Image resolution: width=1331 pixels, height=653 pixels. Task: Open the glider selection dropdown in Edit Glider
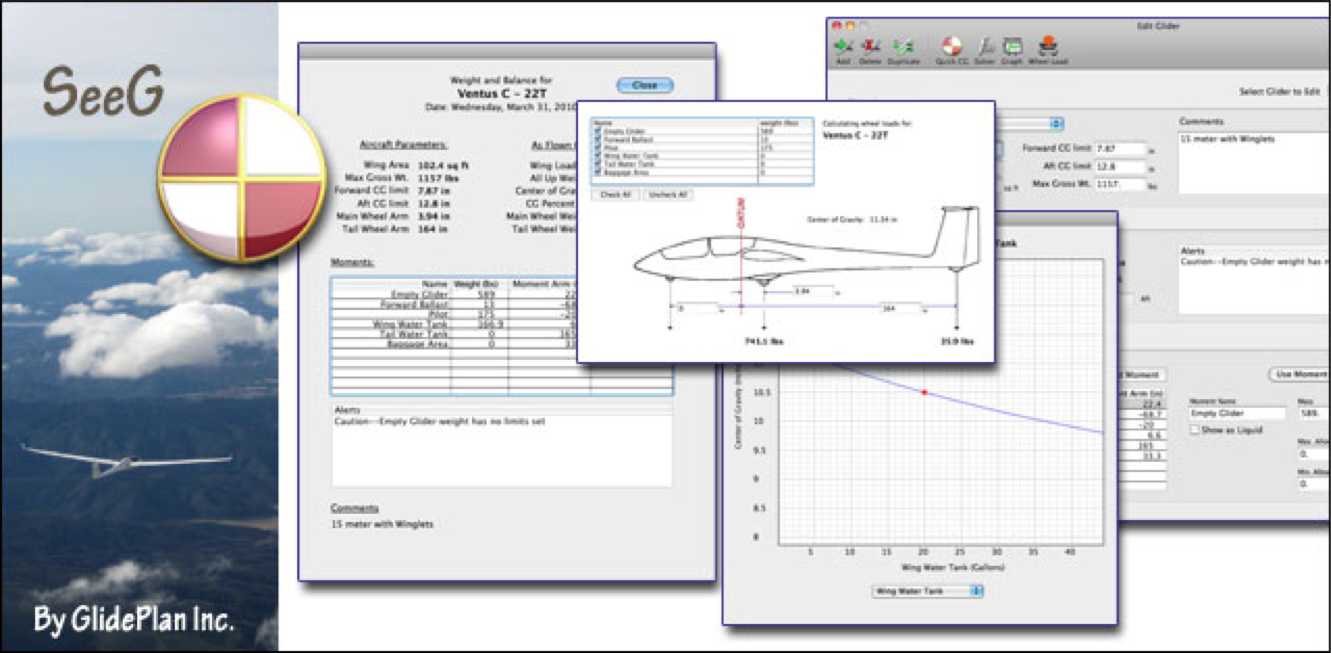(1028, 124)
